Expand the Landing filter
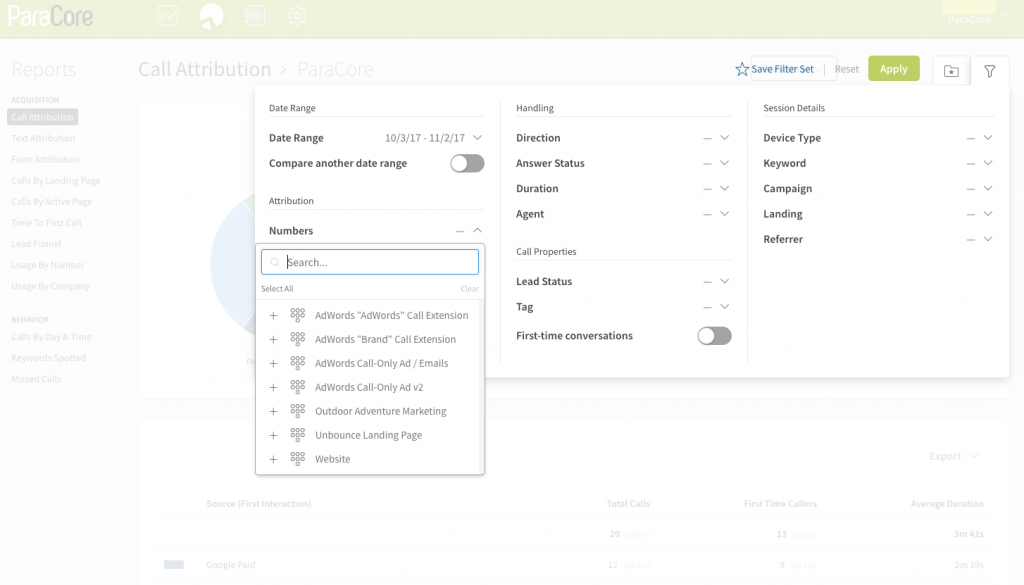The image size is (1024, 585). click(988, 214)
